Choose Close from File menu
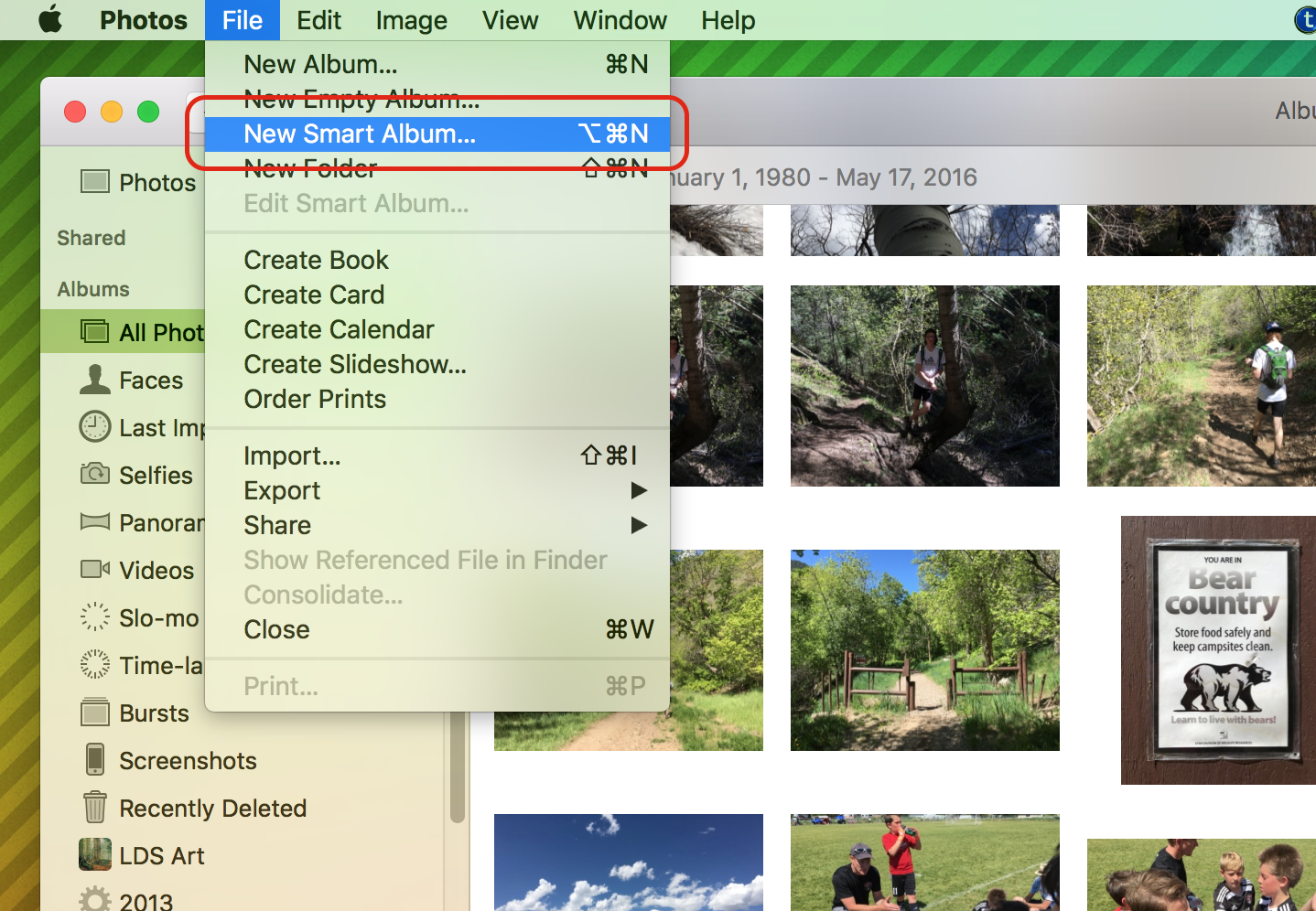Viewport: 1316px width, 911px height. (437, 629)
